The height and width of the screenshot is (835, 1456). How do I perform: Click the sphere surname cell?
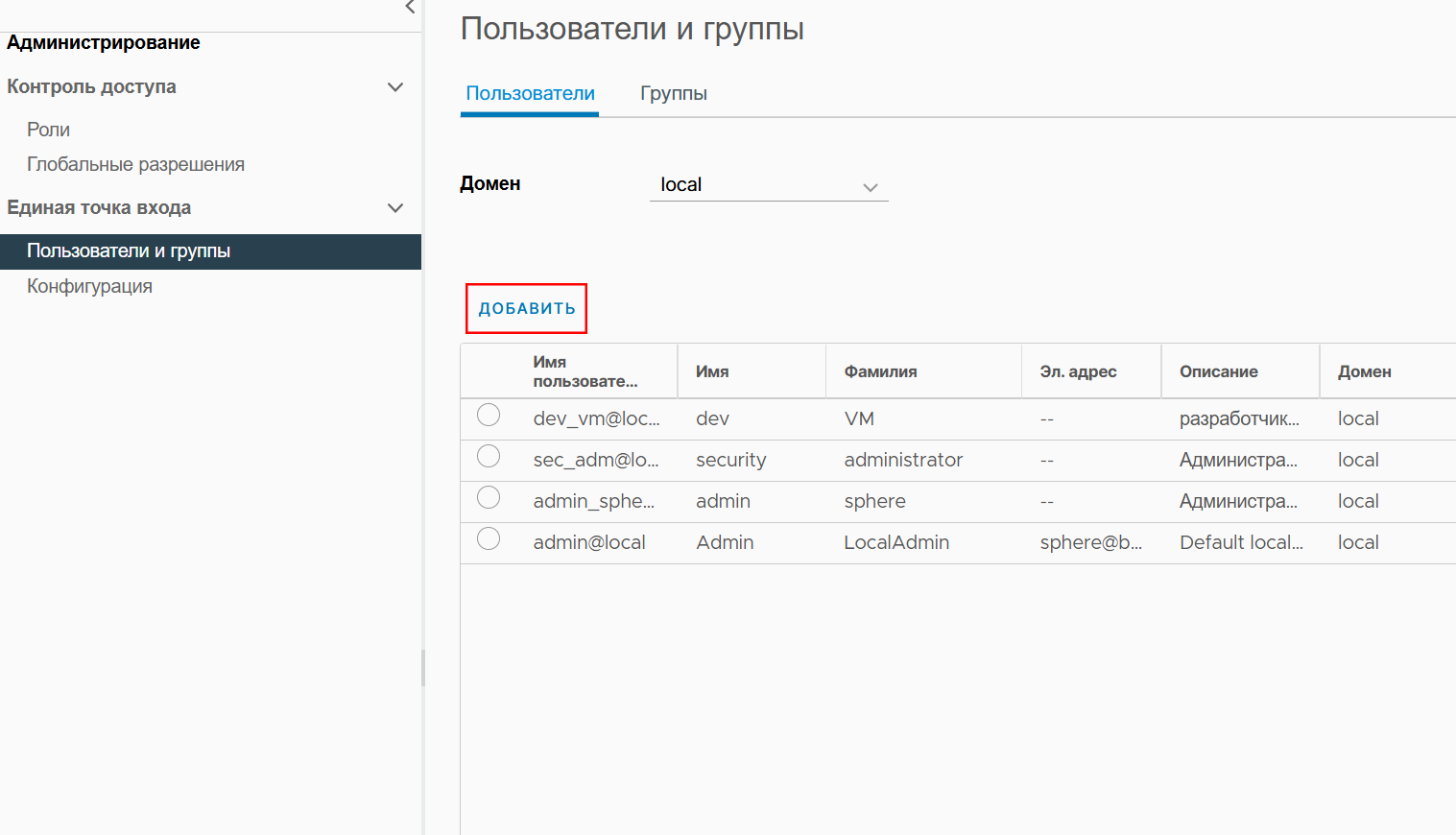click(x=874, y=502)
